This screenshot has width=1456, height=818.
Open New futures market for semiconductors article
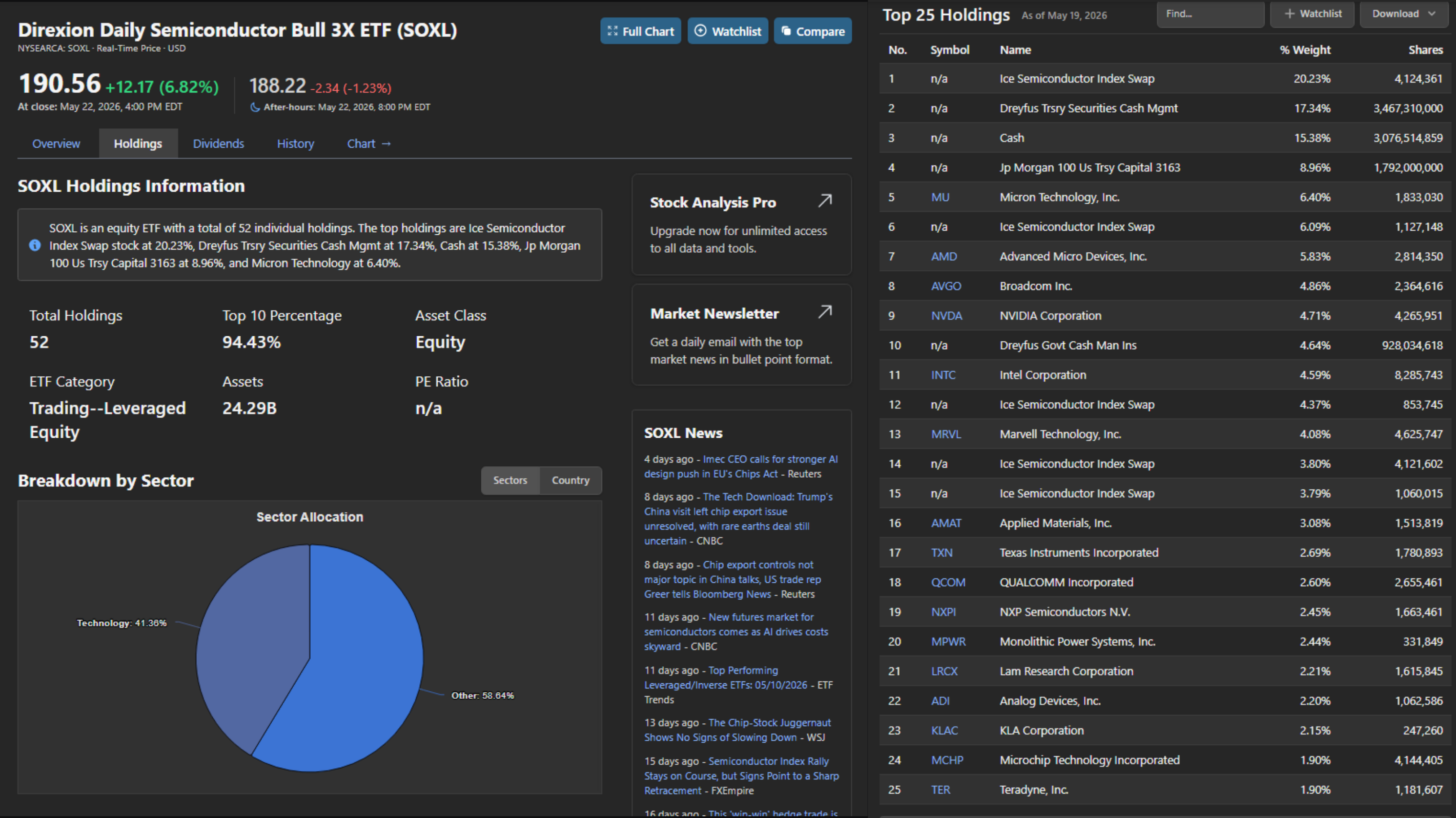pyautogui.click(x=736, y=632)
